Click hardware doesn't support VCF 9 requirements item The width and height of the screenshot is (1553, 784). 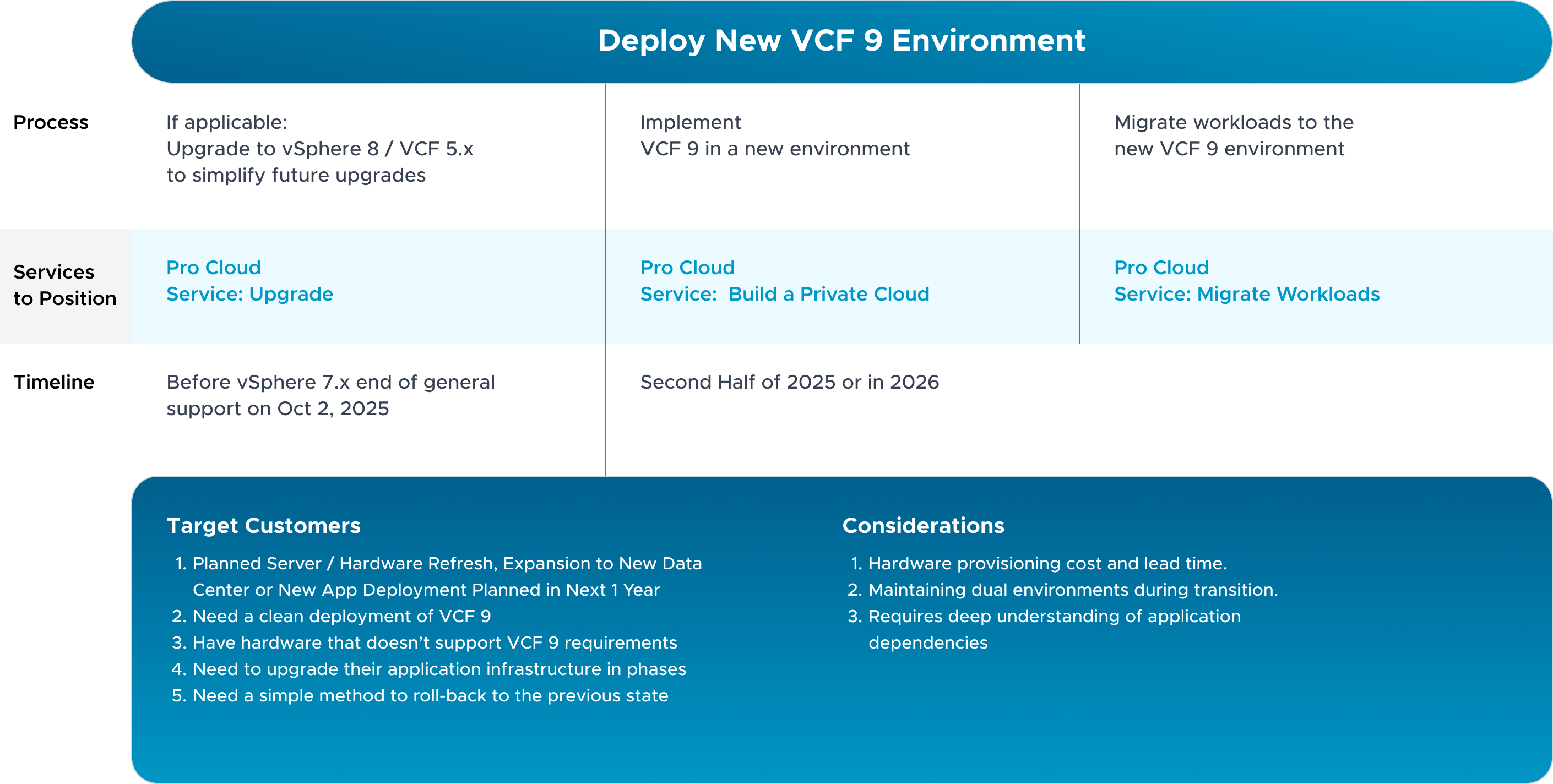click(434, 643)
